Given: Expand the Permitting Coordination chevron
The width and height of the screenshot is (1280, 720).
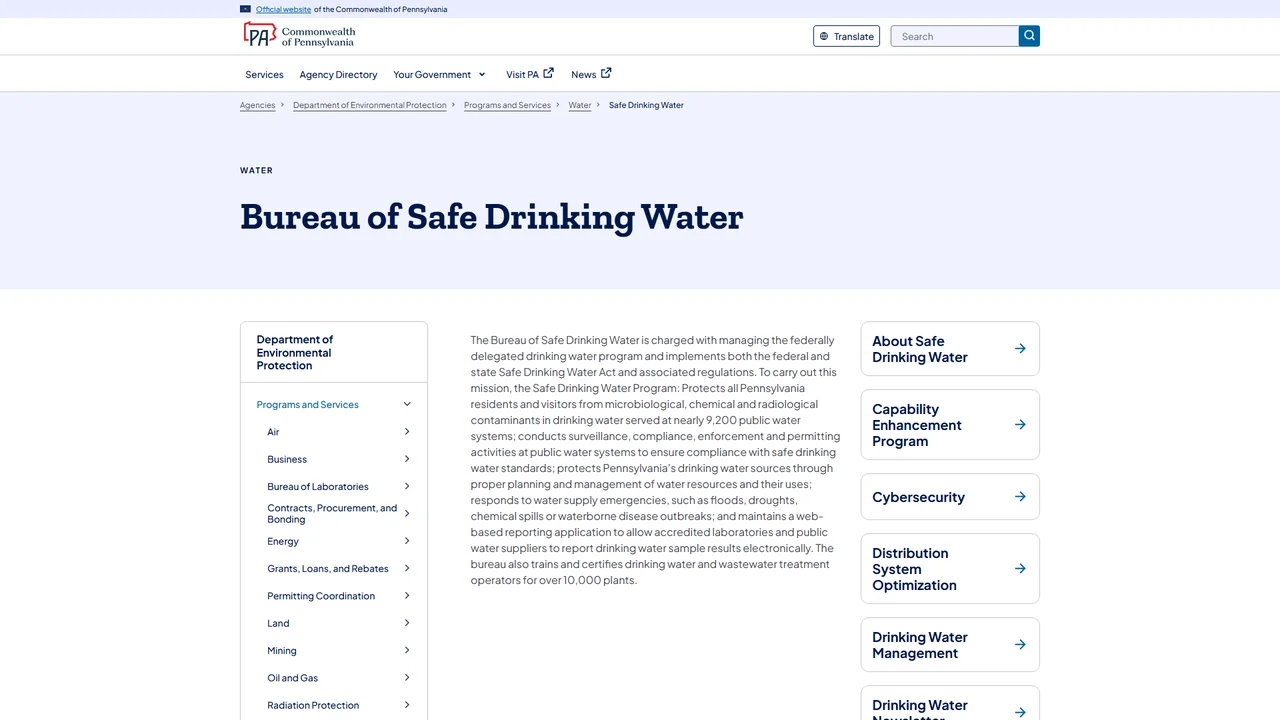Looking at the screenshot, I should (407, 596).
